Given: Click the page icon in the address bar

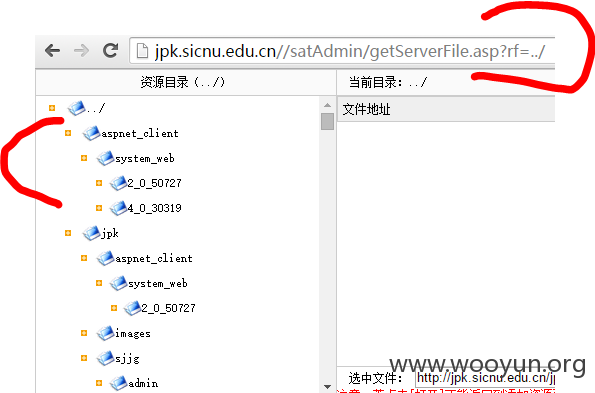Looking at the screenshot, I should click(142, 51).
